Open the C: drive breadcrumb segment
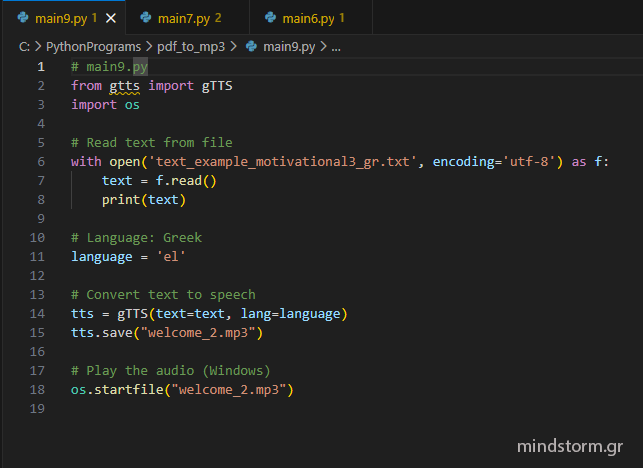643x468 pixels. pyautogui.click(x=23, y=46)
